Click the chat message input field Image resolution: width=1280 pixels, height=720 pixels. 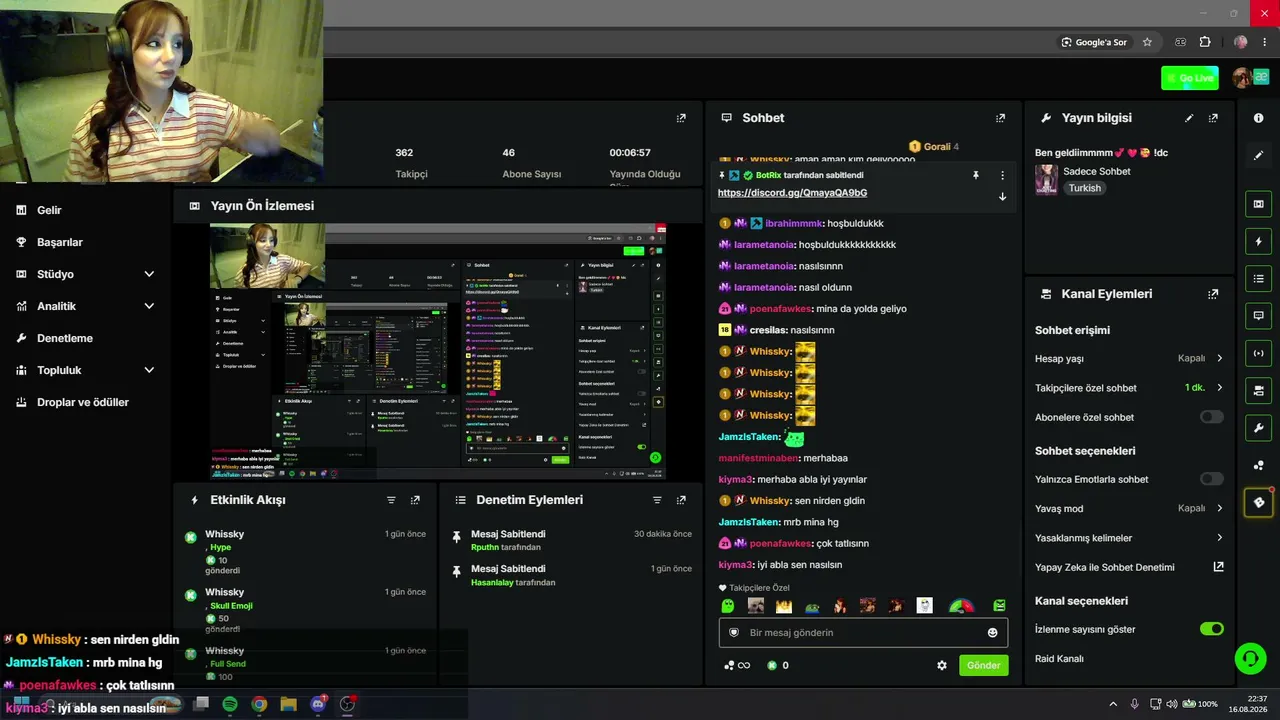863,633
